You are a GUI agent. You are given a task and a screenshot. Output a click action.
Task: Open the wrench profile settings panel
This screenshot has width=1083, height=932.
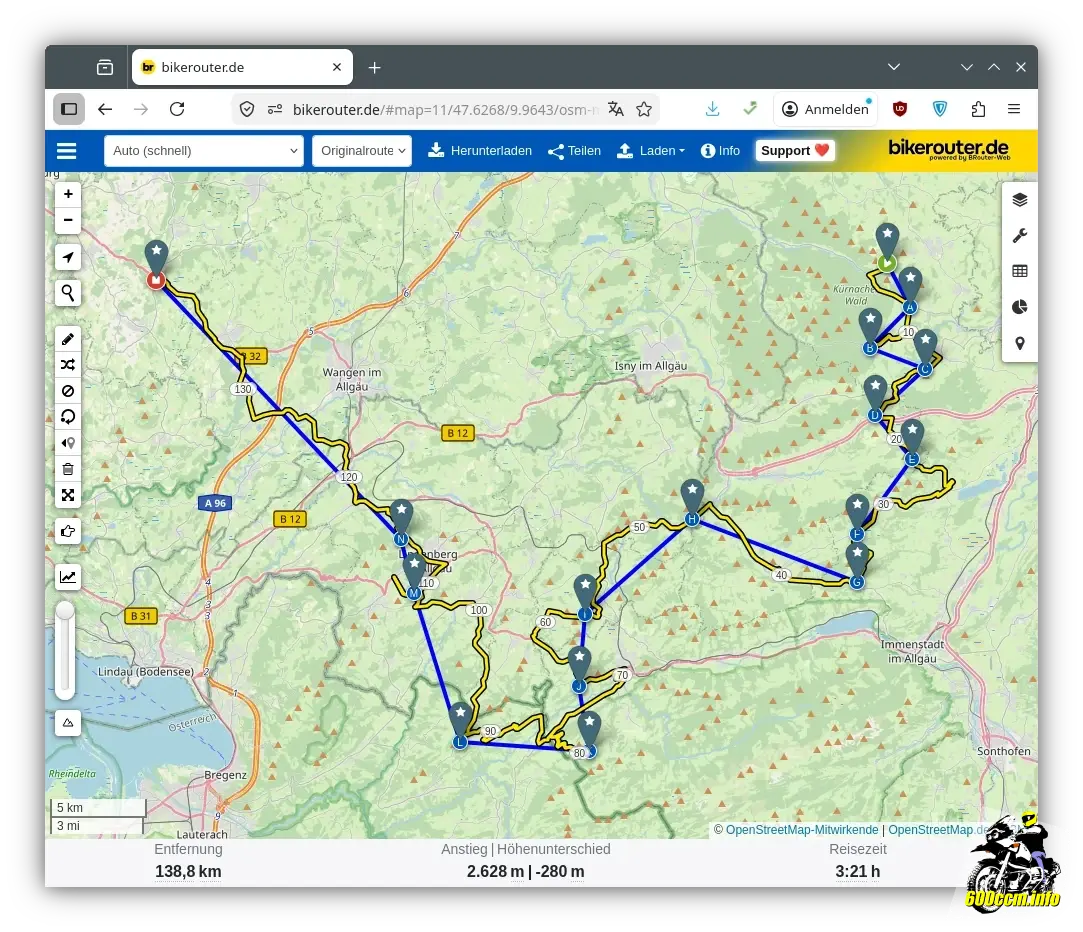tap(1019, 235)
